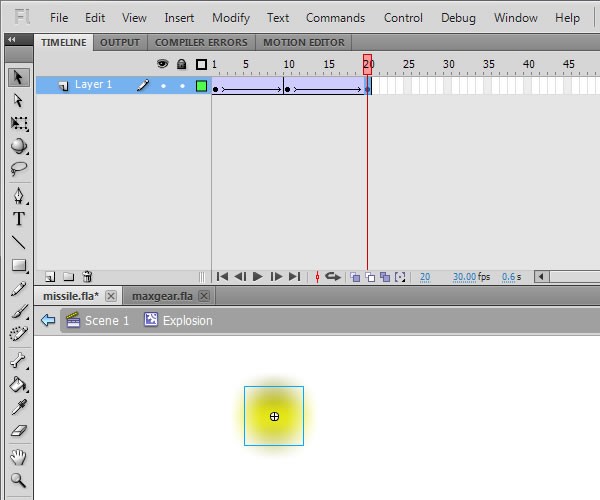This screenshot has width=600, height=500.
Task: Toggle visibility dot for Layer 1
Action: tap(163, 86)
